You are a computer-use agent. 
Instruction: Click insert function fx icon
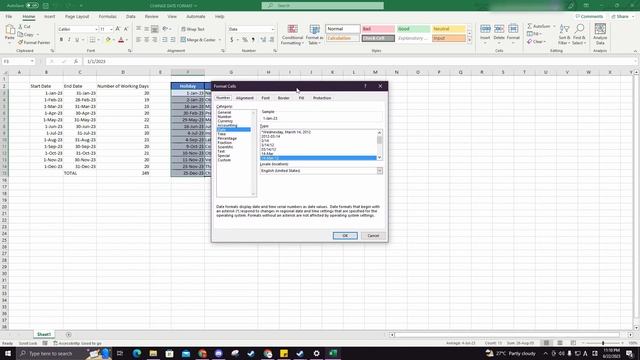point(76,61)
